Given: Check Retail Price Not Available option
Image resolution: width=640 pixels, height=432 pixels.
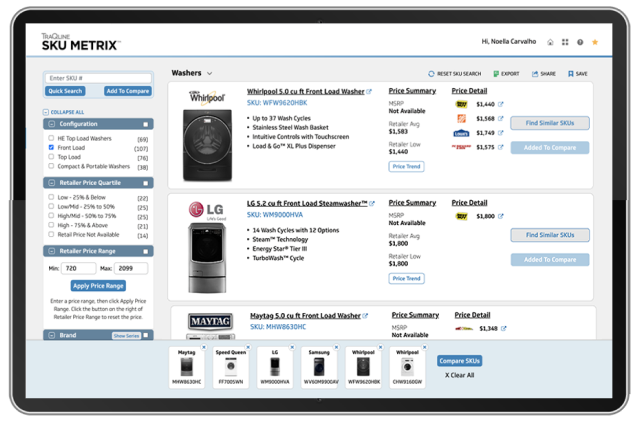Looking at the screenshot, I should (x=51, y=234).
